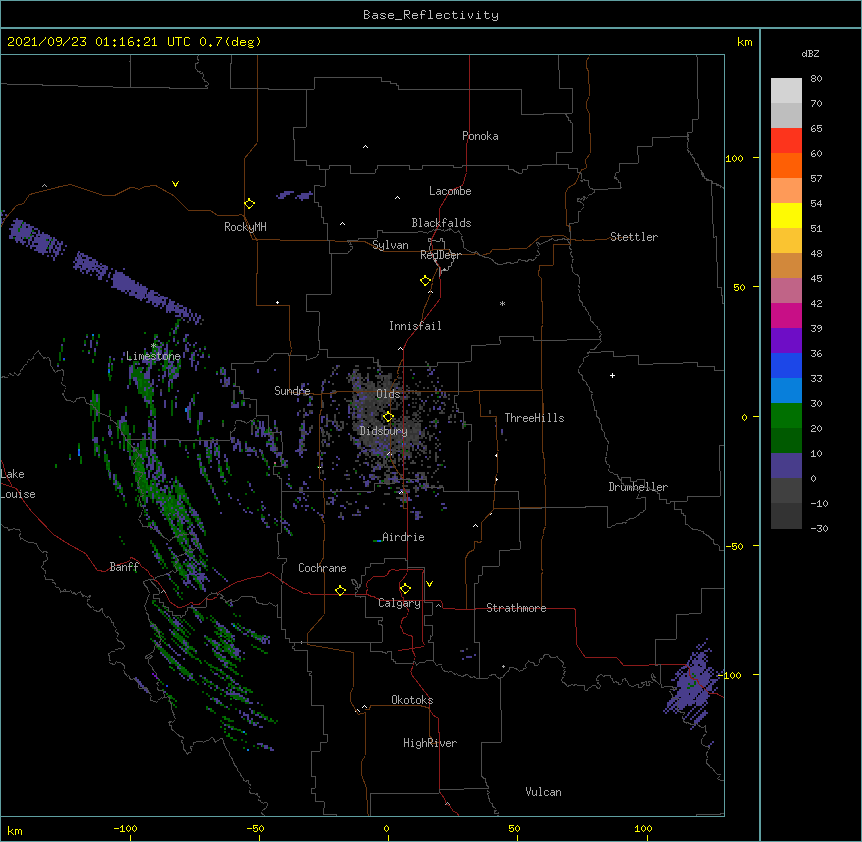The height and width of the screenshot is (842, 862).
Task: Click the Sylvan map label
Action: pyautogui.click(x=390, y=245)
